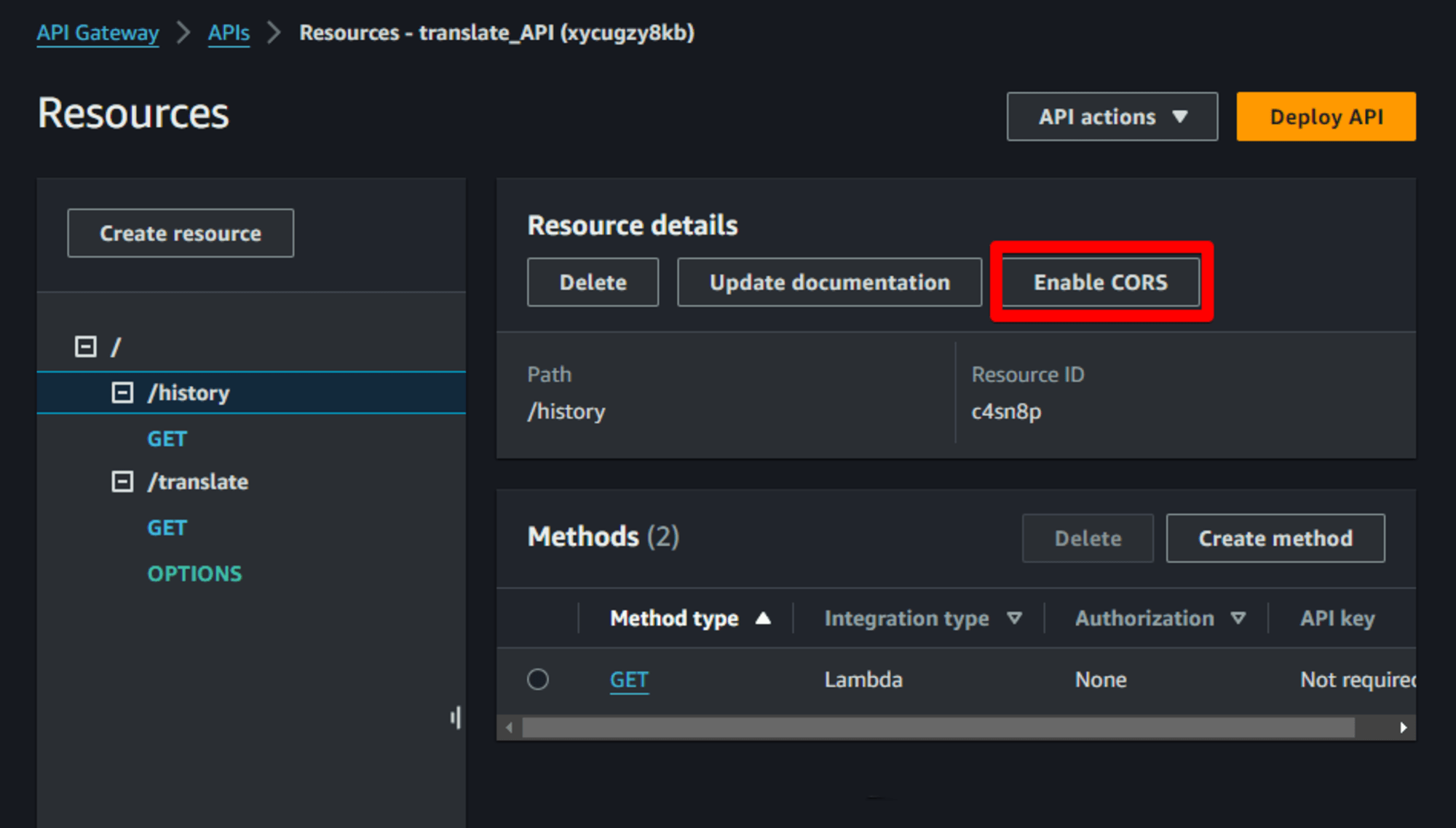Click the Deploy API button
This screenshot has height=828, width=1456.
coord(1326,117)
